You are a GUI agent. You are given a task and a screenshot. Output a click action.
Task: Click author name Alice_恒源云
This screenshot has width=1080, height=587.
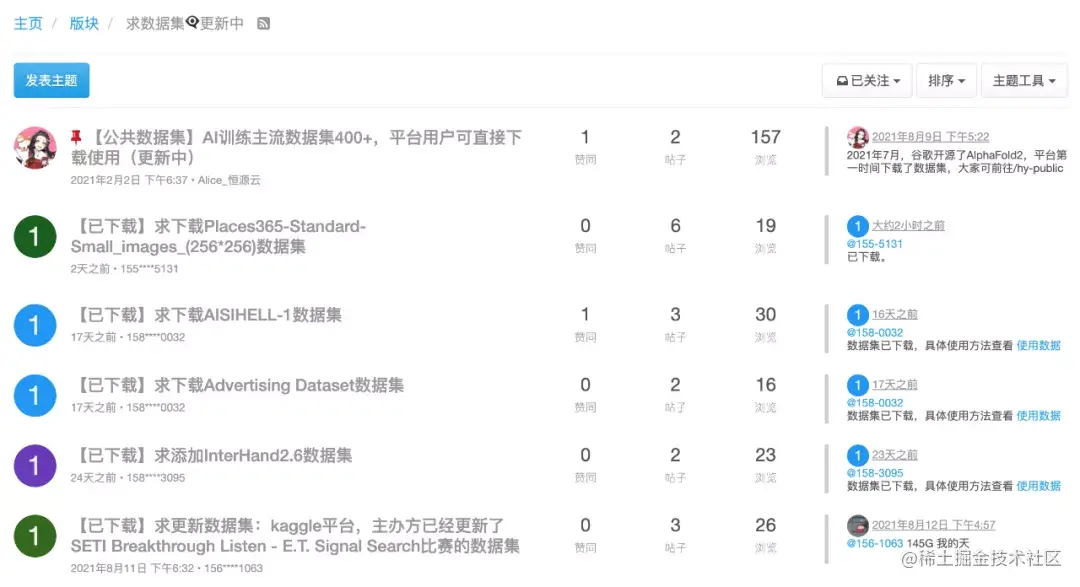(x=229, y=180)
